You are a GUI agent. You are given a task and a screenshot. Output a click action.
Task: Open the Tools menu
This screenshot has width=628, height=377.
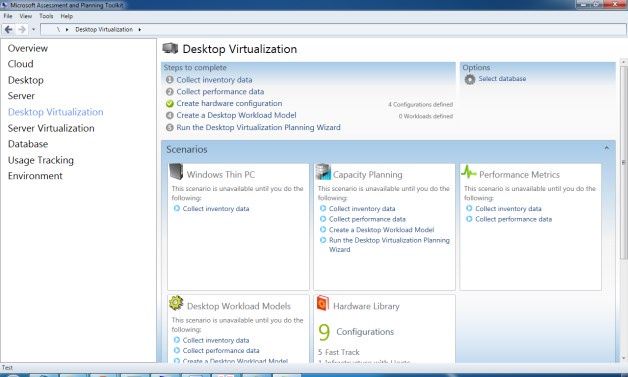coord(46,16)
